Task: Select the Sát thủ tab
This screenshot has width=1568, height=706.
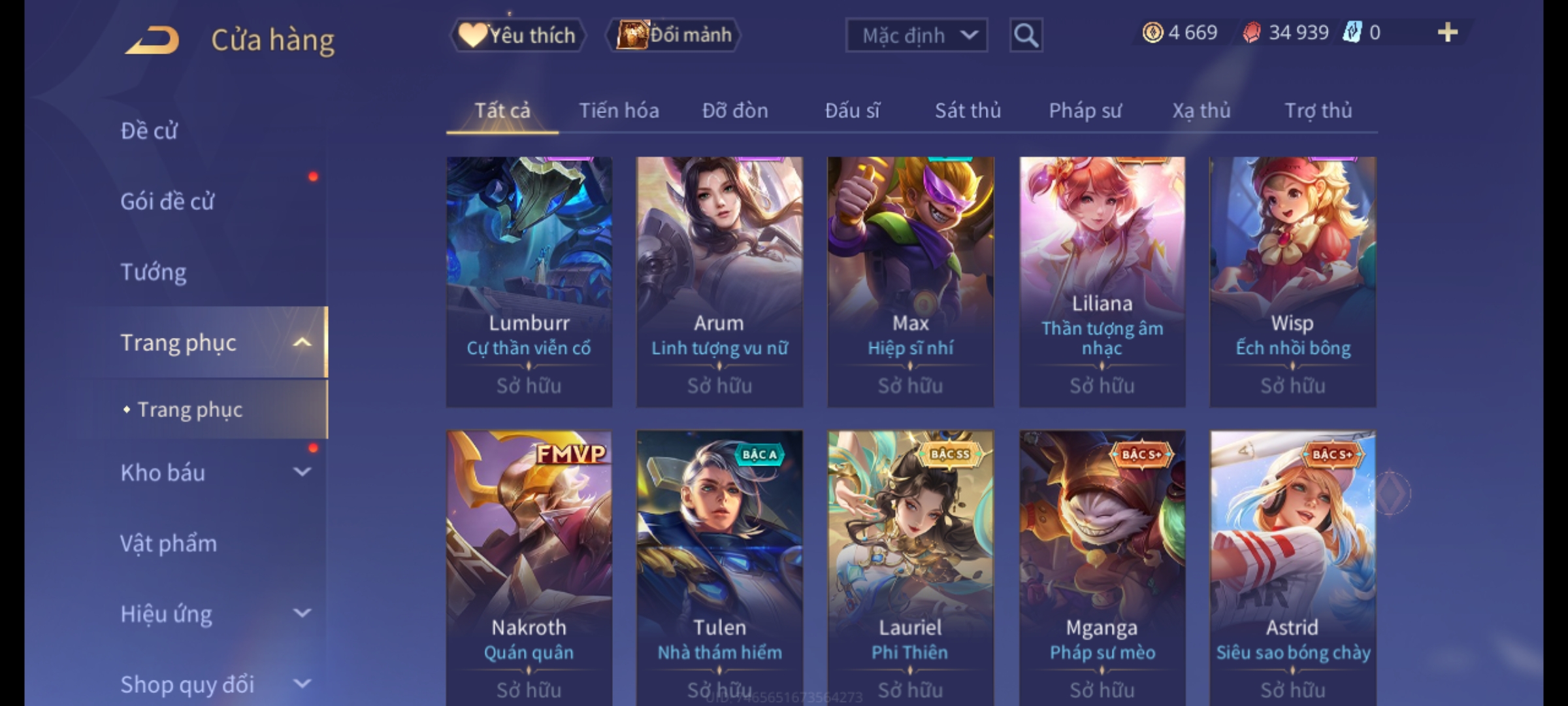Action: (968, 110)
